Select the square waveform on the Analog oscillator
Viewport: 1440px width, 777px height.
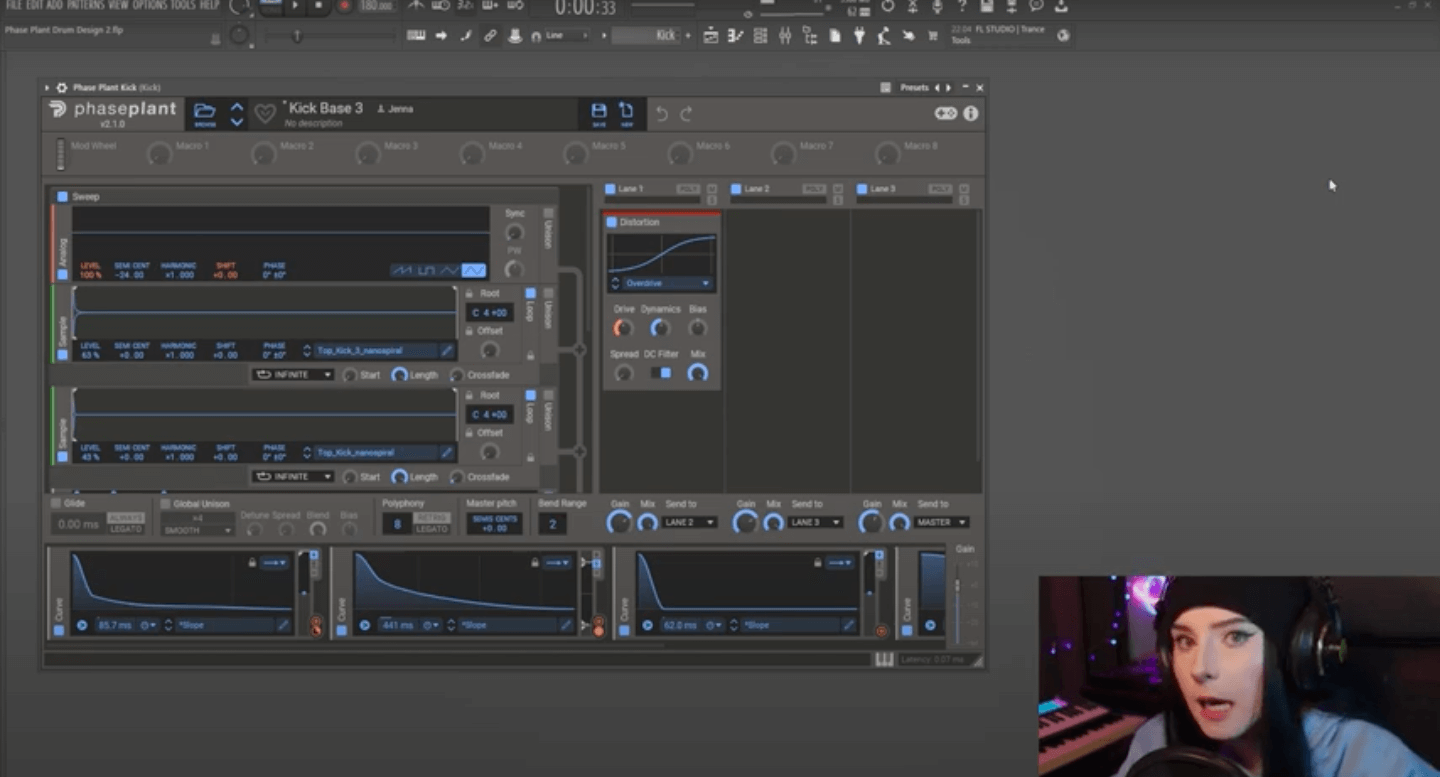coord(426,271)
